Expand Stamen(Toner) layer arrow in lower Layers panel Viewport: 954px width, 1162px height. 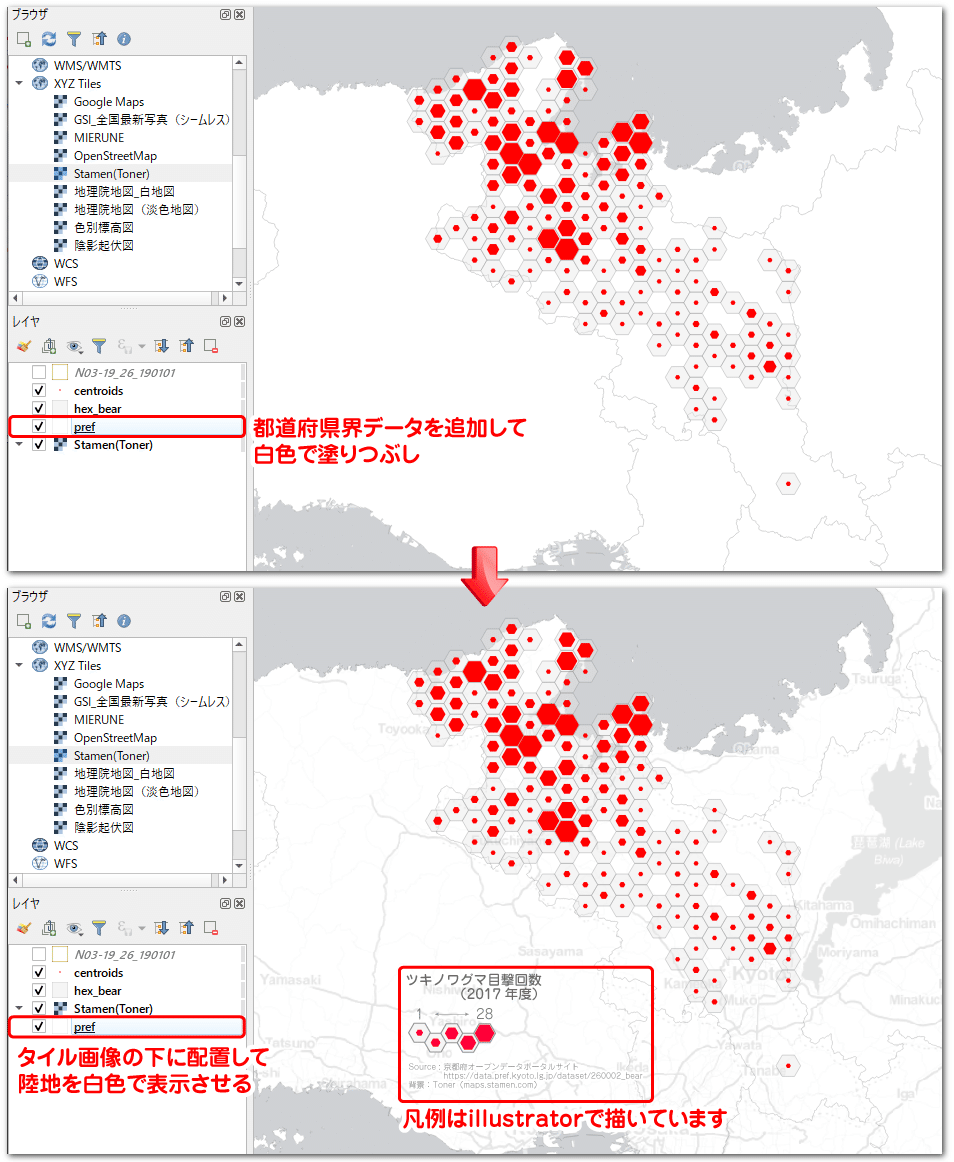(x=19, y=1009)
